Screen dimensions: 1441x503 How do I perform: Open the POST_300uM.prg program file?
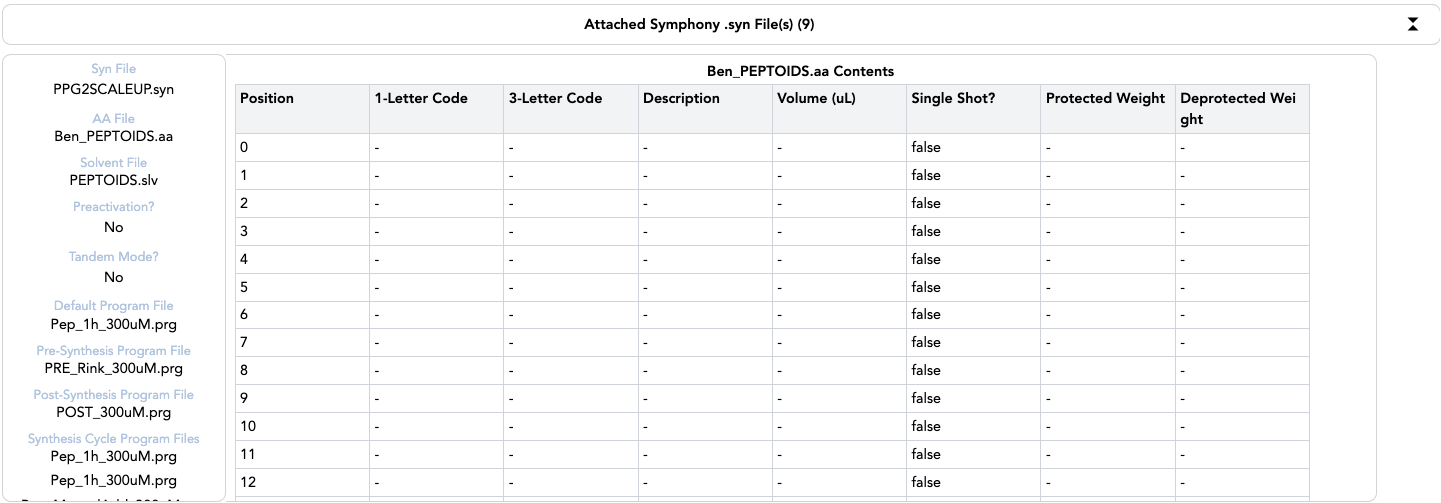coord(114,412)
